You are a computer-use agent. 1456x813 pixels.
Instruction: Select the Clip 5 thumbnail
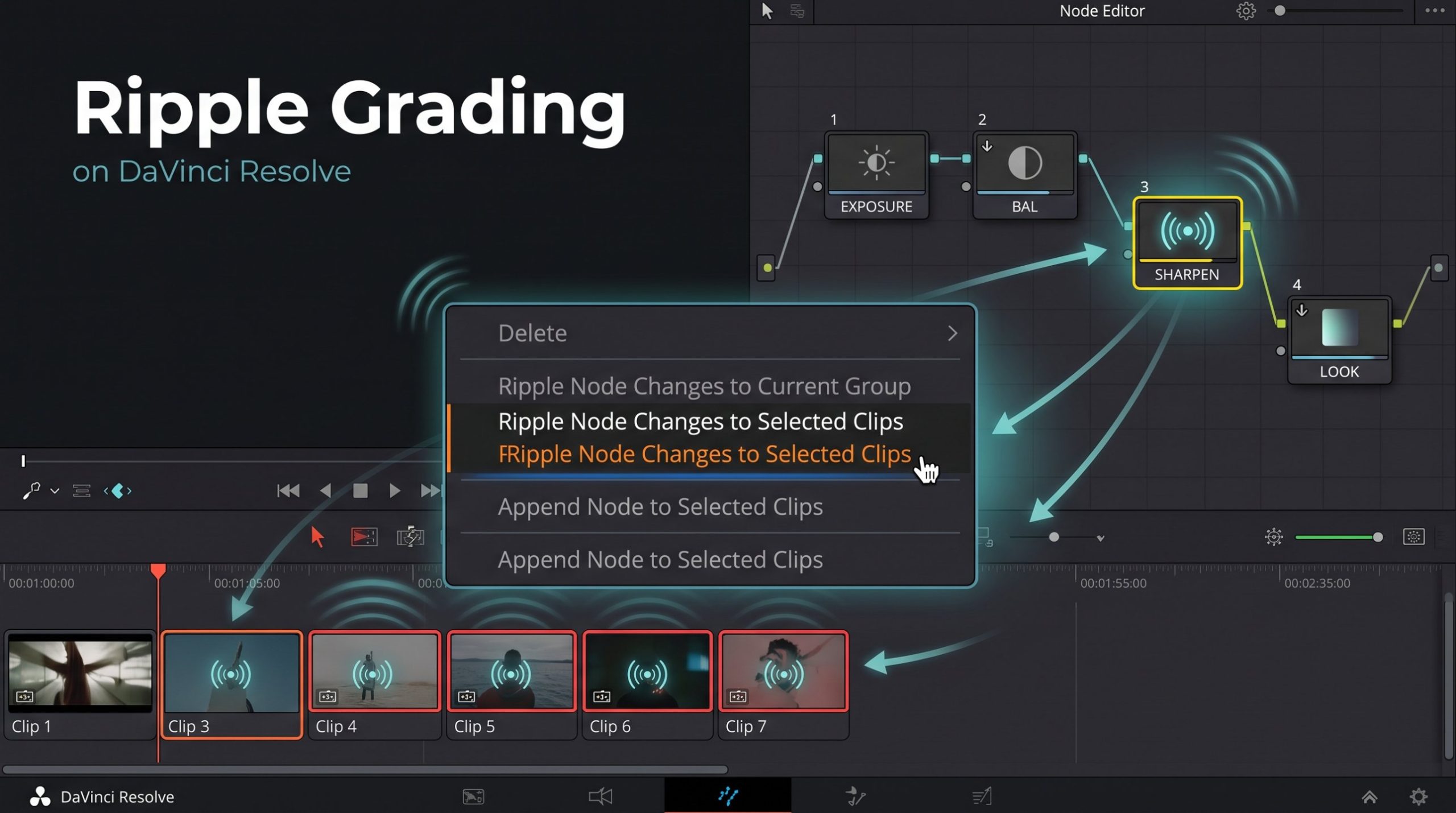[511, 671]
